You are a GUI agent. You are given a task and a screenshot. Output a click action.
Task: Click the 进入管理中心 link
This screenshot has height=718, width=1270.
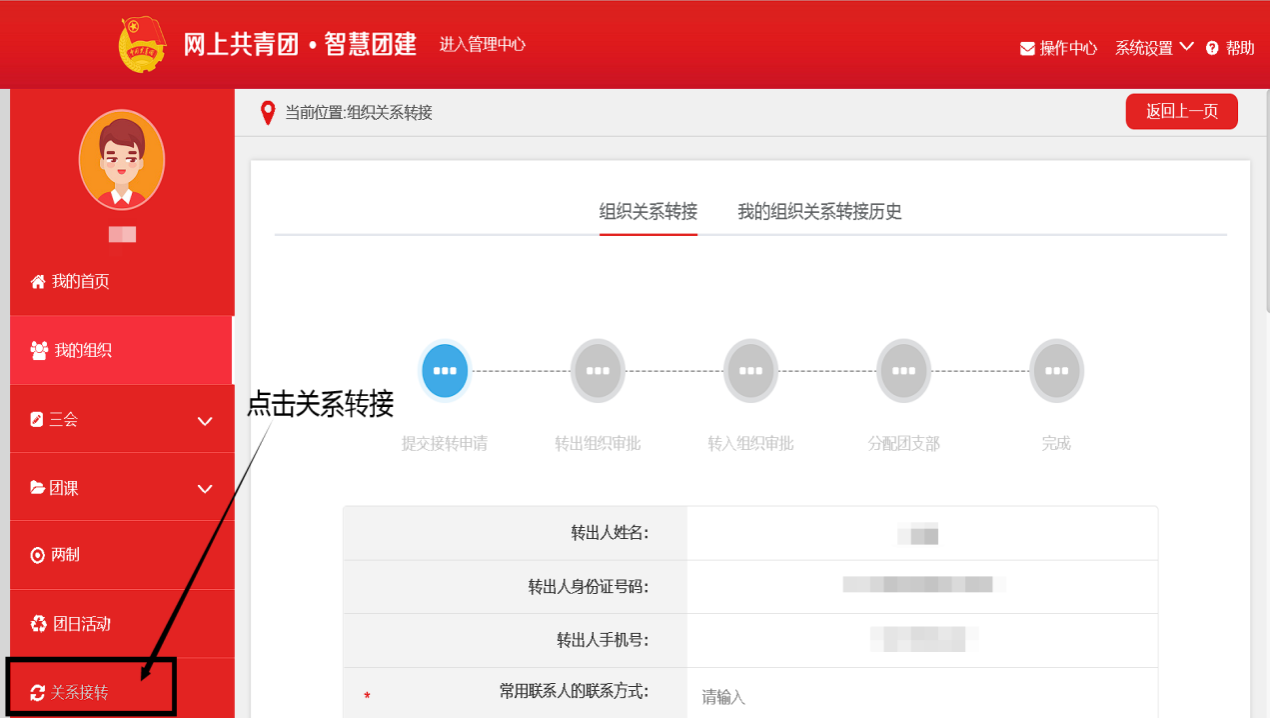pyautogui.click(x=482, y=45)
